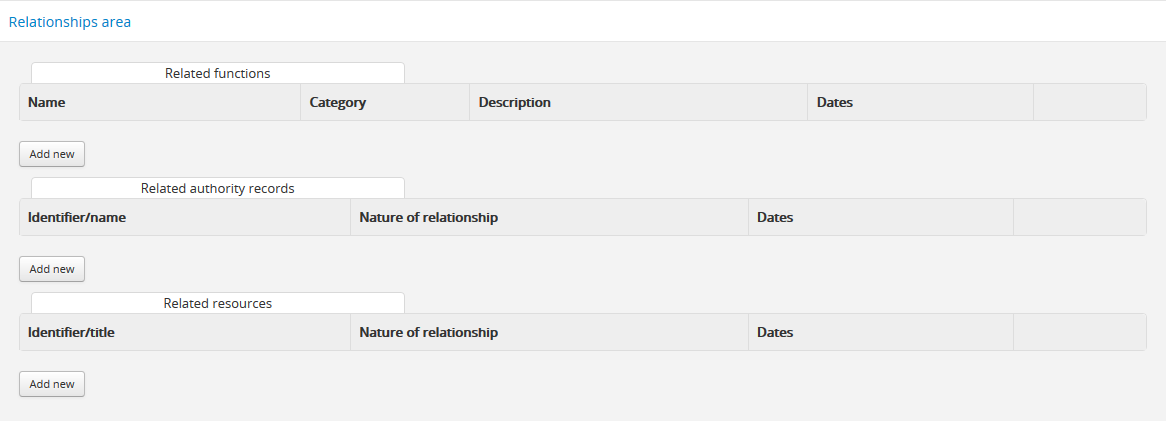This screenshot has width=1166, height=421.
Task: Click Dates header in Related functions table
Action: coord(835,102)
